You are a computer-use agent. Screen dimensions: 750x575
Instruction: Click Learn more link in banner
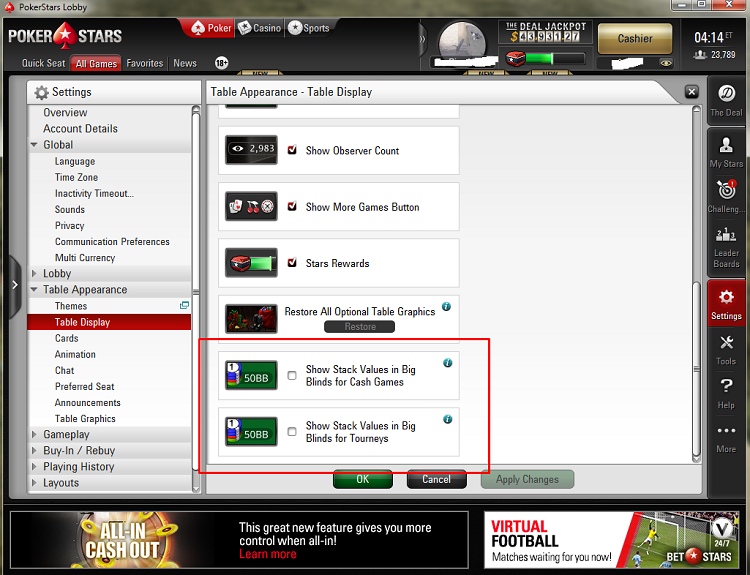coord(268,554)
